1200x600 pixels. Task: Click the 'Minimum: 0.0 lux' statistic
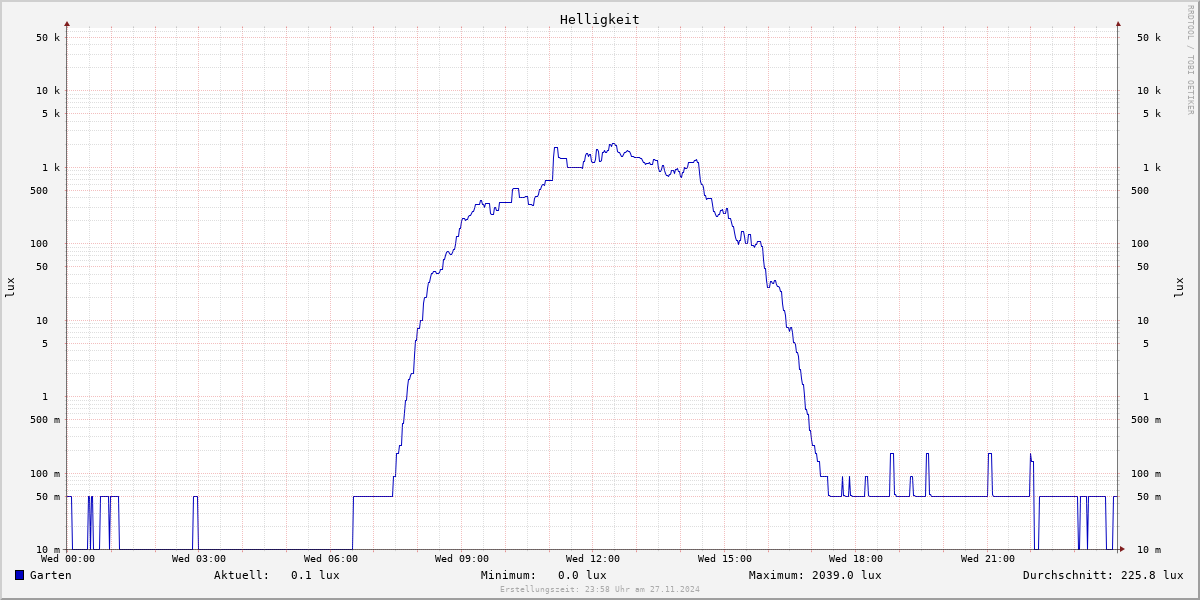[544, 575]
